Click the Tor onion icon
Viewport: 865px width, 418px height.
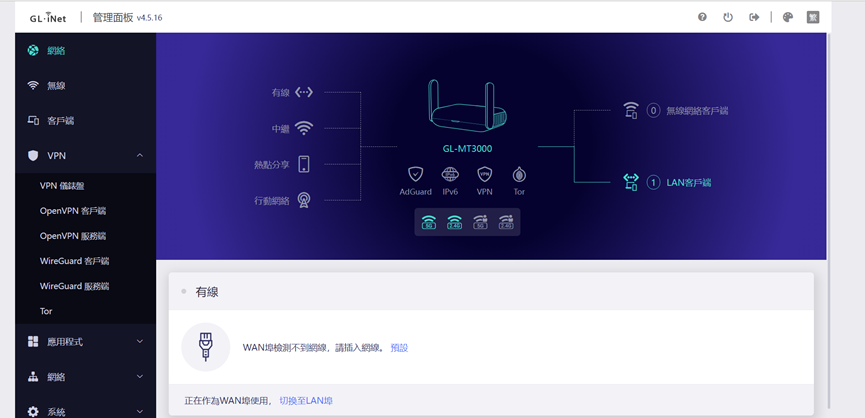click(519, 175)
